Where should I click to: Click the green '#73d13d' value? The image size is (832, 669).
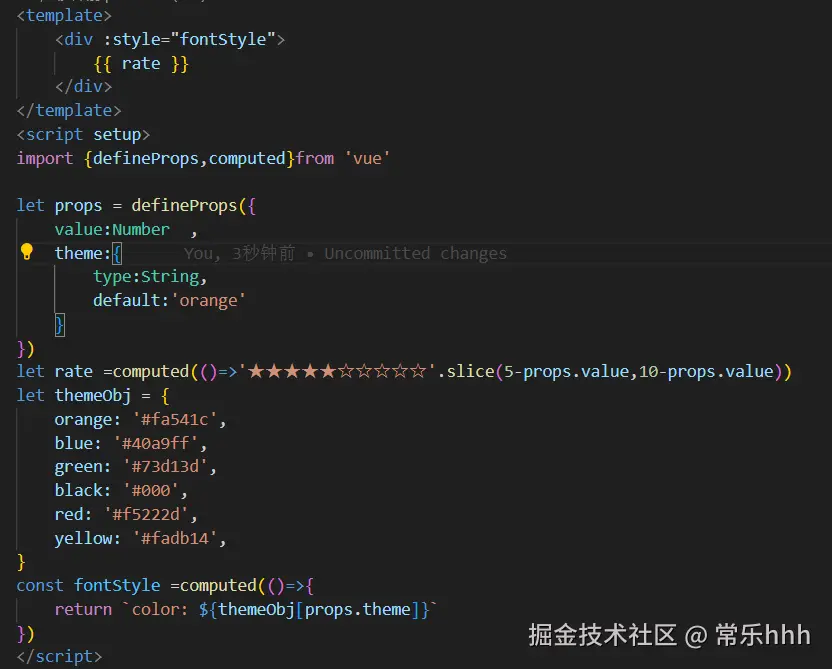(165, 467)
